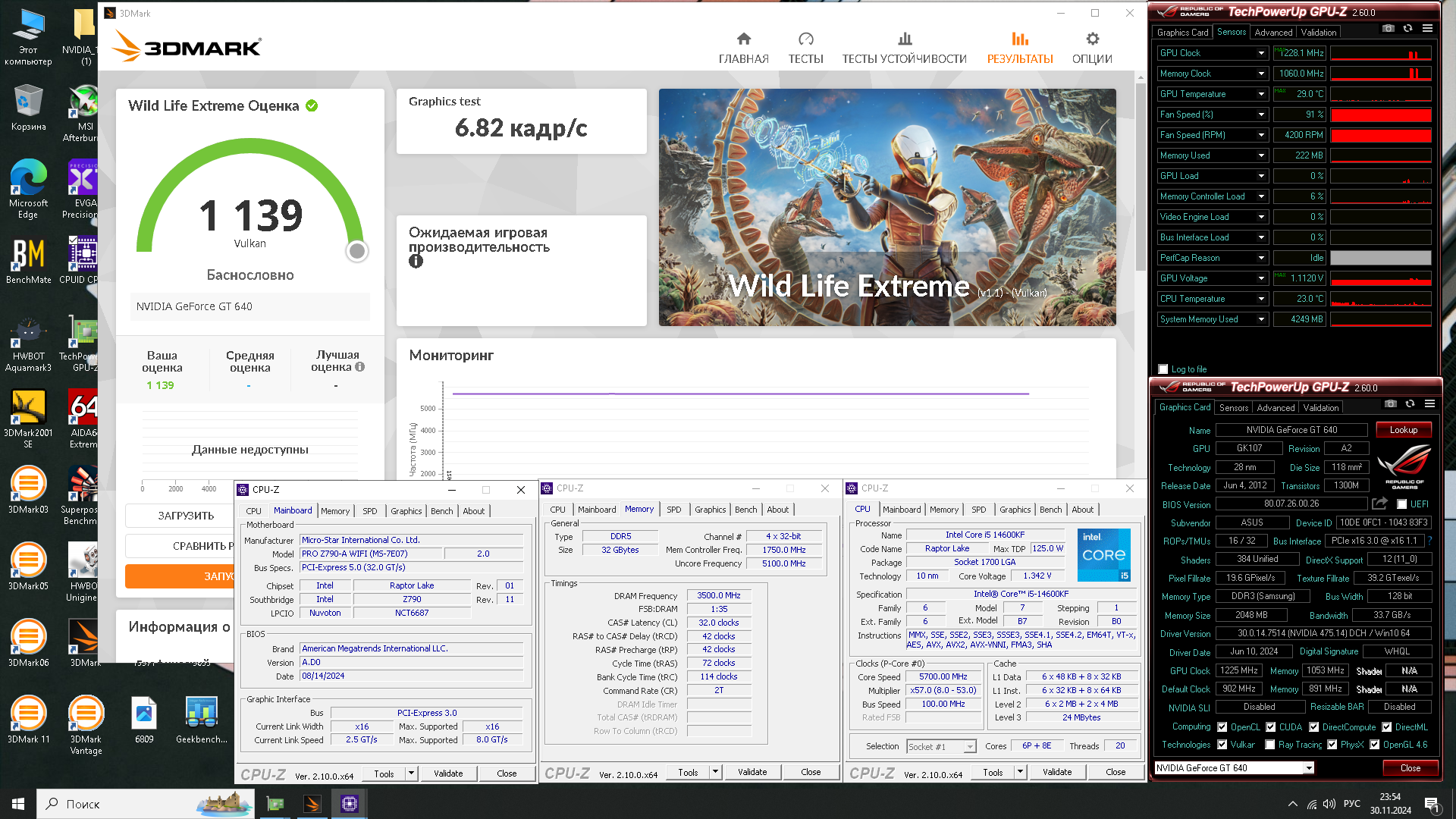Open hamburger menu in GPU-Z Sensors window
The width and height of the screenshot is (1456, 819).
coord(1427,29)
